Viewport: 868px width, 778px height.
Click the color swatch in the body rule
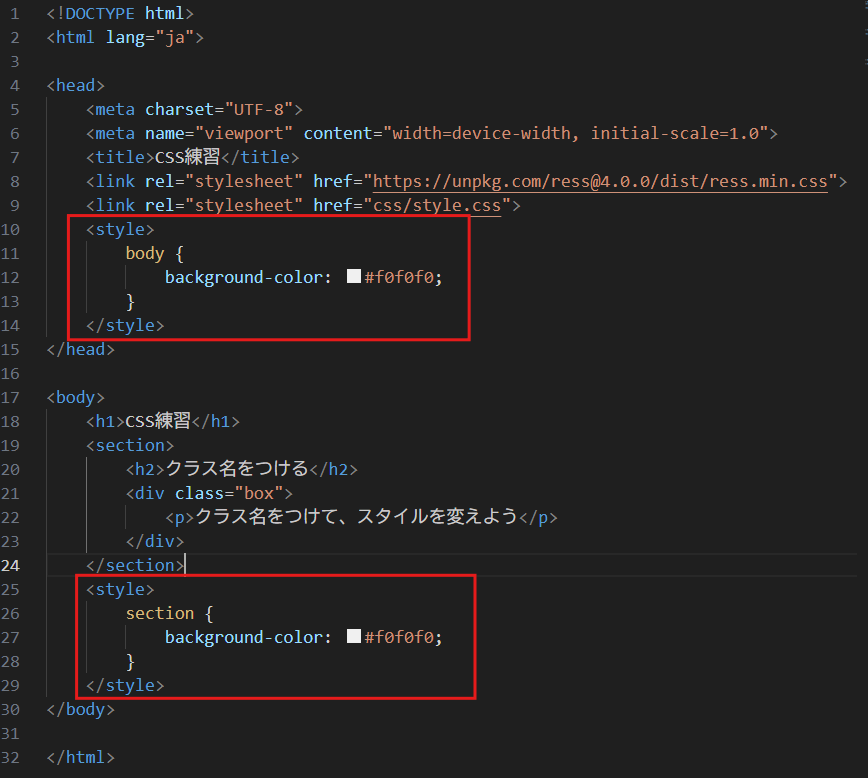353,277
